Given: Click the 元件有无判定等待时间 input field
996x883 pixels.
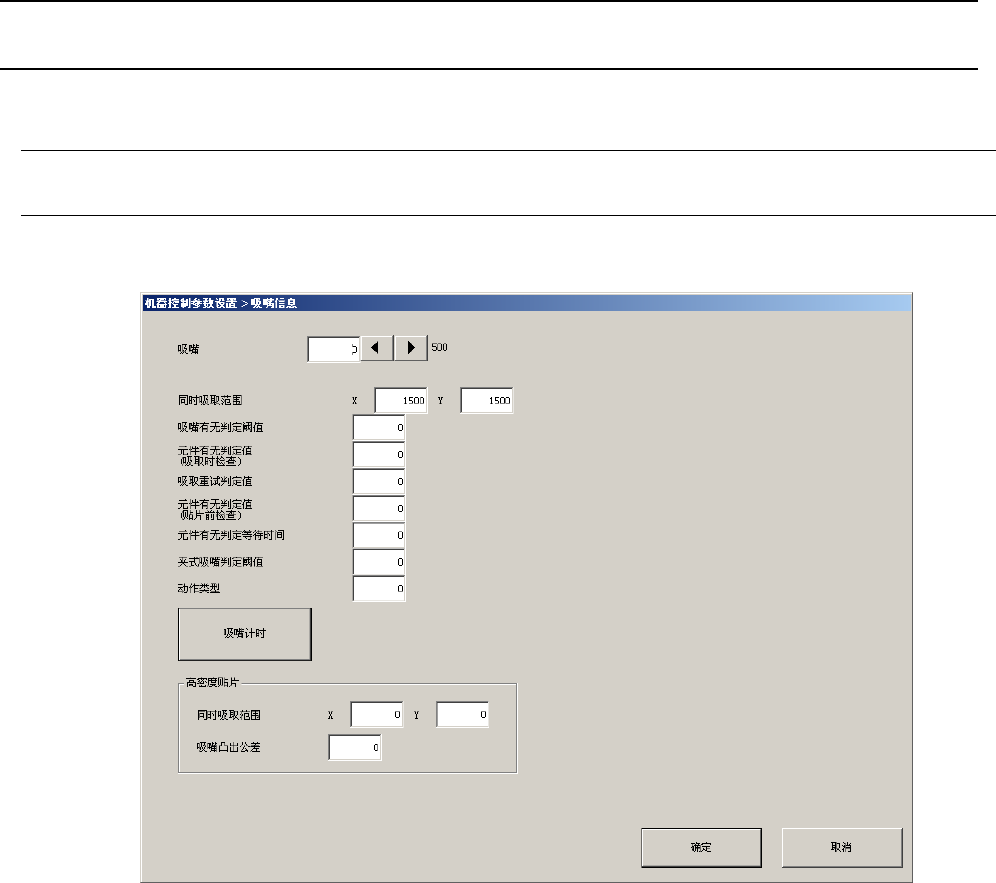Looking at the screenshot, I should coord(379,536).
